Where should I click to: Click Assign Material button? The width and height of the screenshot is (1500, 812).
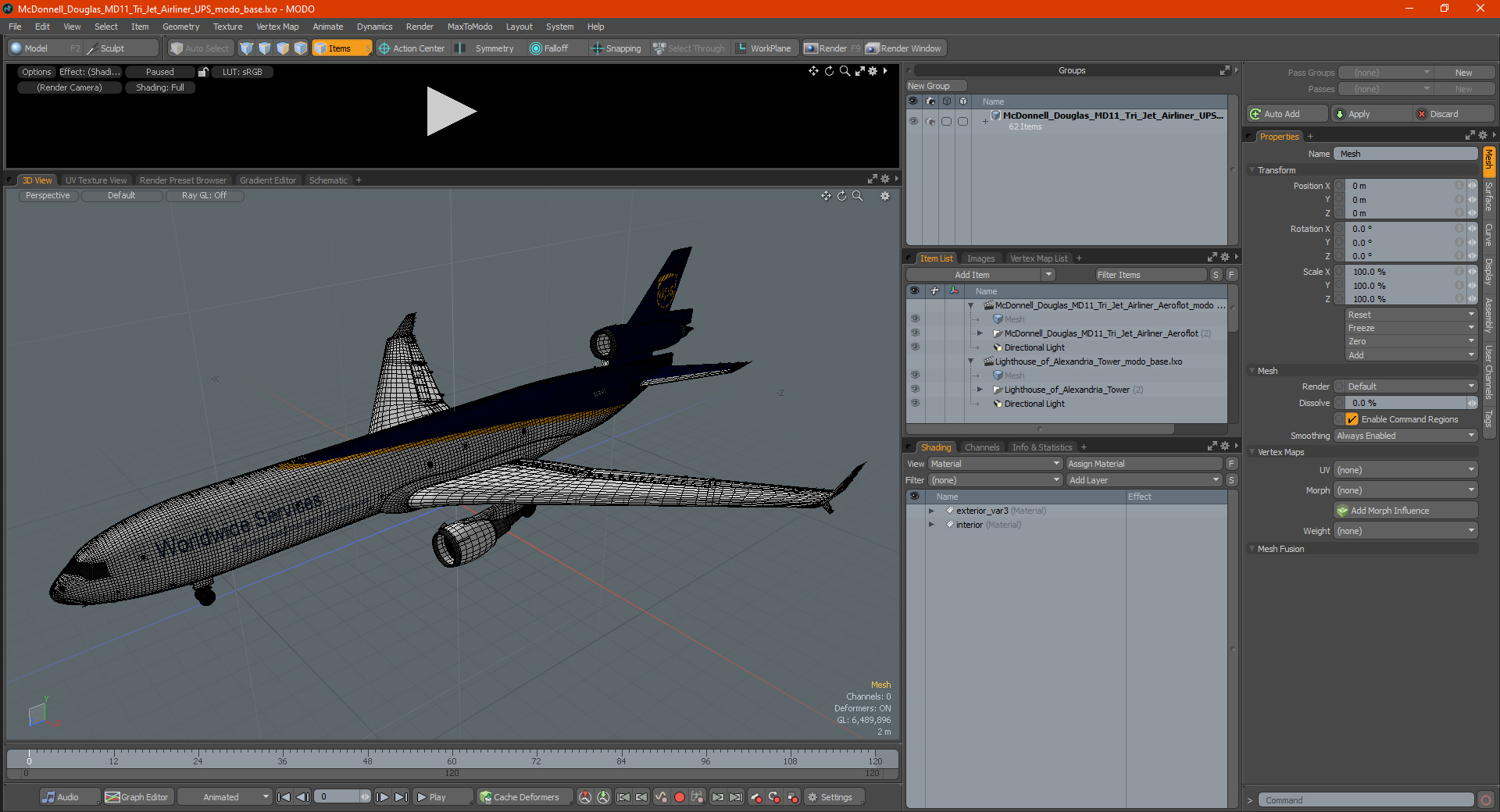tap(1145, 464)
